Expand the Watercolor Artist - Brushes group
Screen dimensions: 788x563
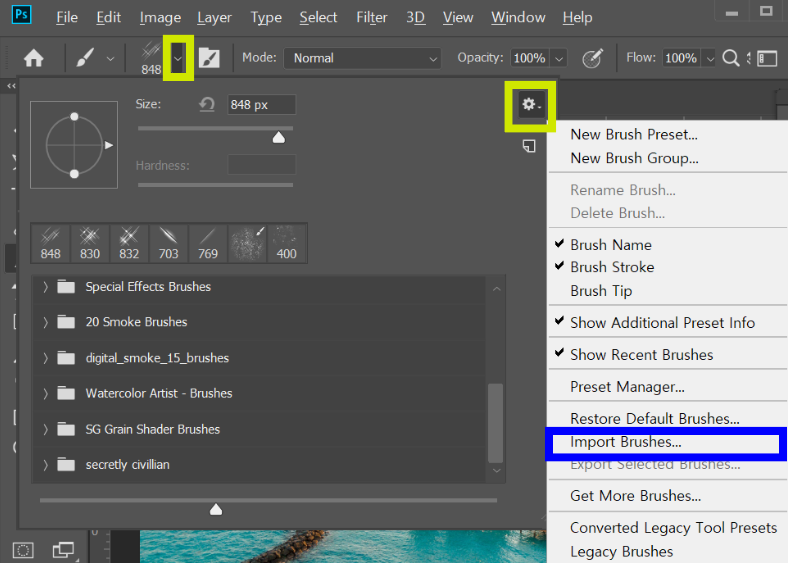[x=45, y=394]
